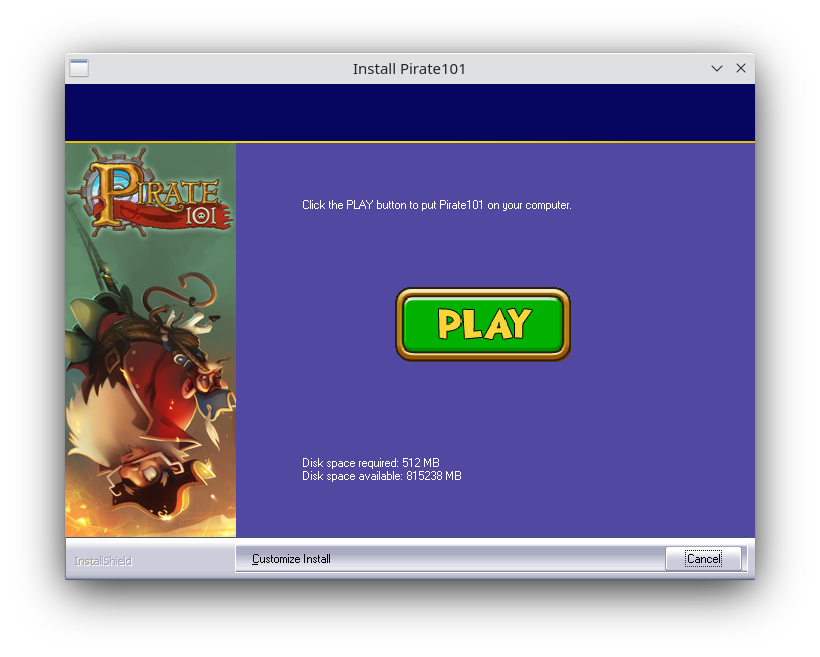Click the 'Disk space available' text
This screenshot has height=657, width=820.
click(x=381, y=476)
